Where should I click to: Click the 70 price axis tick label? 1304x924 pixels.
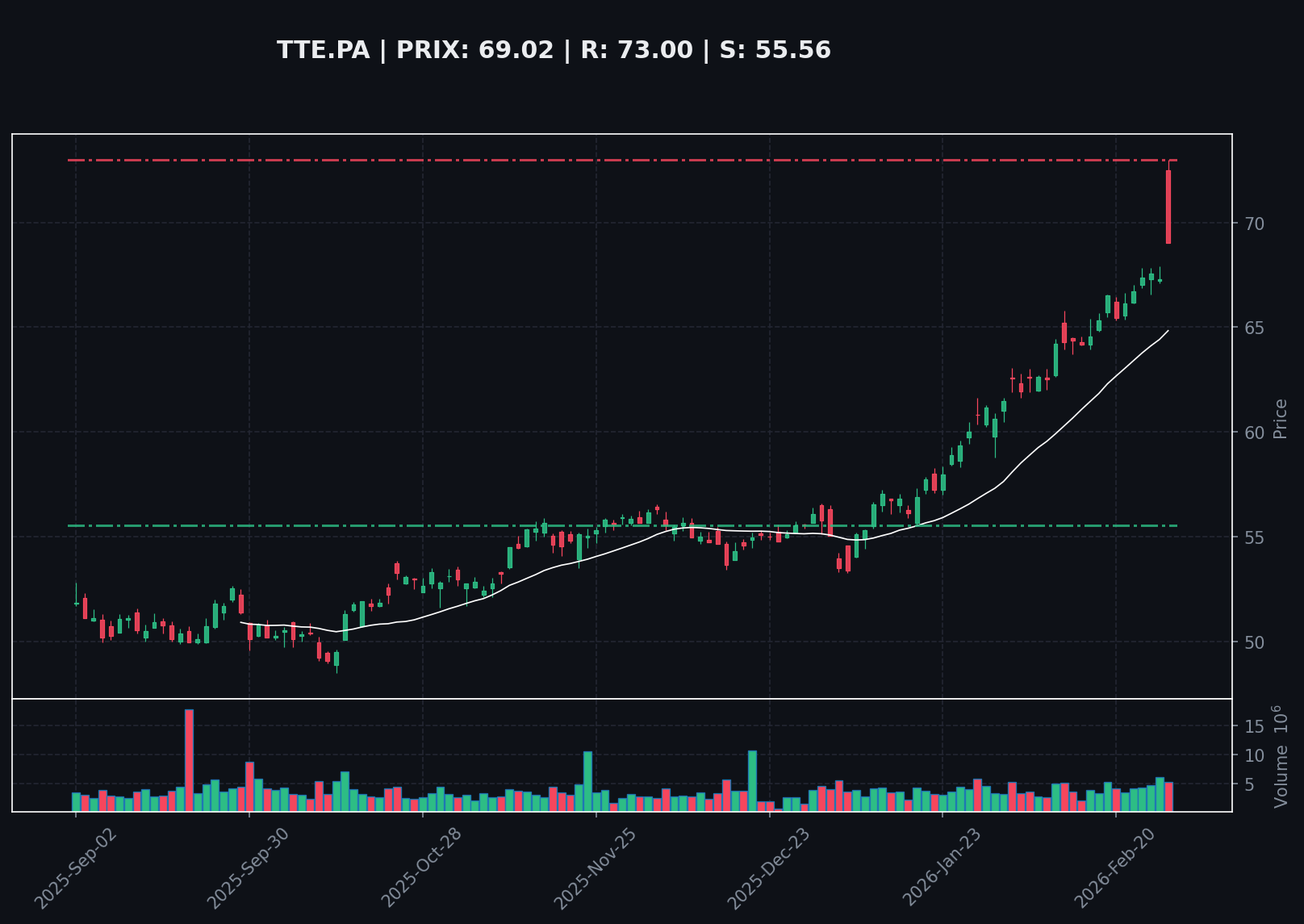pyautogui.click(x=1253, y=224)
